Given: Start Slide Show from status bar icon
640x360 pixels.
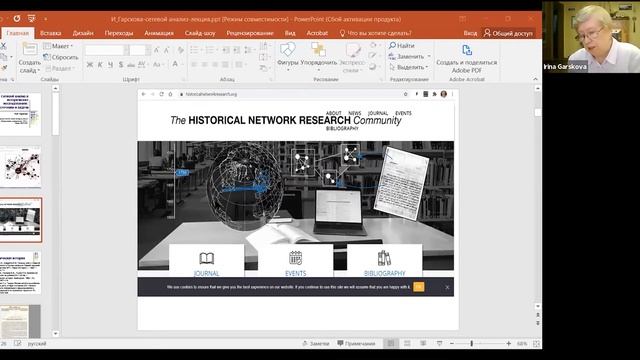Looking at the screenshot, I should (439, 344).
